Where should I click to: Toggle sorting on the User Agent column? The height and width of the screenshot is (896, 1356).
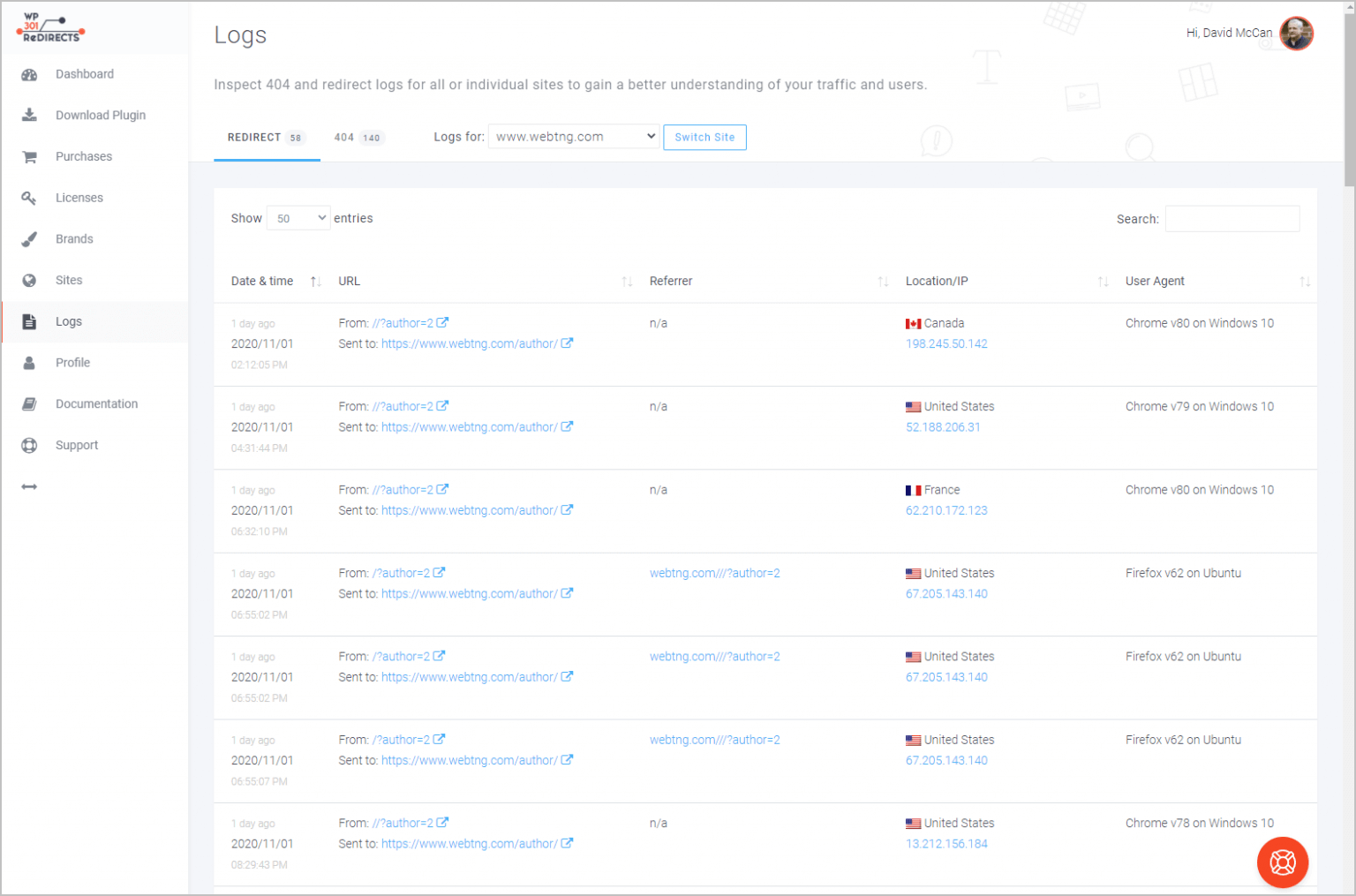pos(1306,281)
